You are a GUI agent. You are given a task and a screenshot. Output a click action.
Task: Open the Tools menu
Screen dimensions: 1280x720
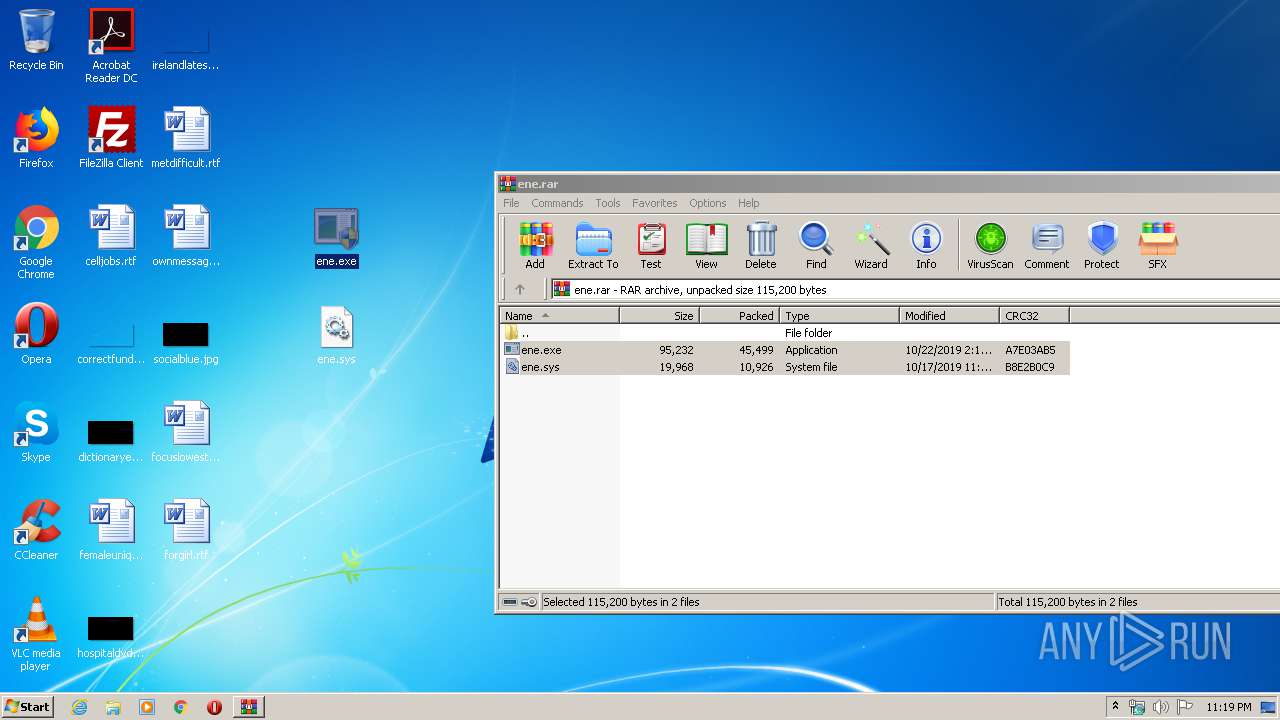(x=608, y=203)
